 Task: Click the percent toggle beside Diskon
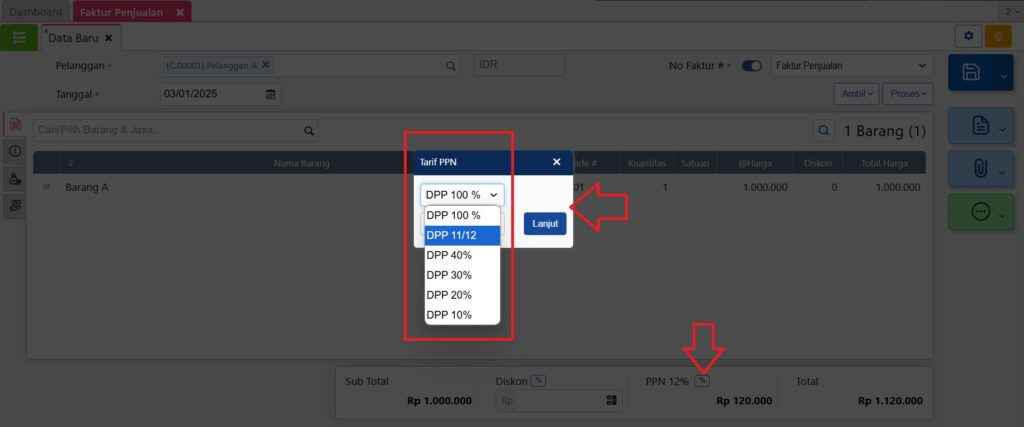point(538,380)
